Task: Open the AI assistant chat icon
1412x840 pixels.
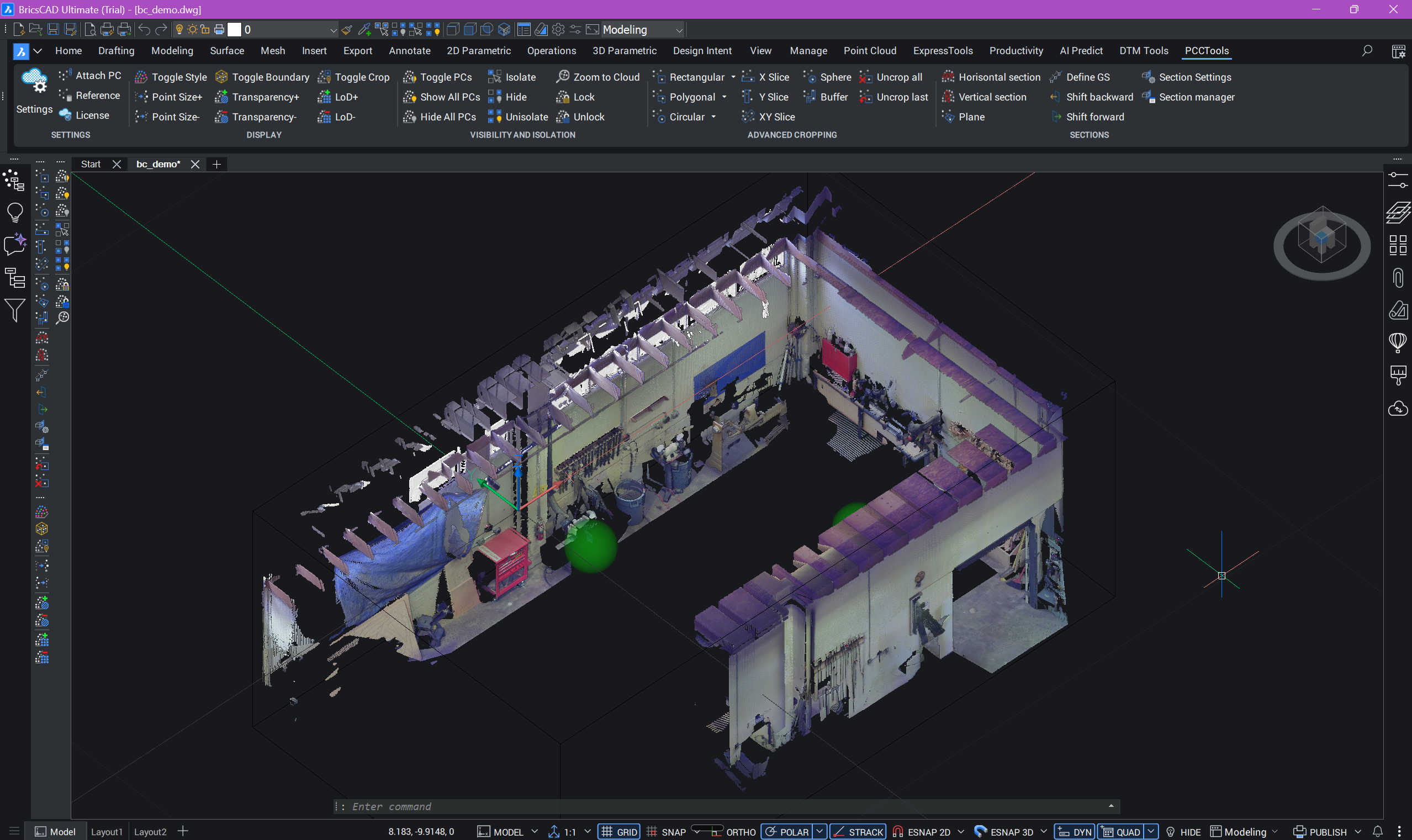Action: point(15,245)
